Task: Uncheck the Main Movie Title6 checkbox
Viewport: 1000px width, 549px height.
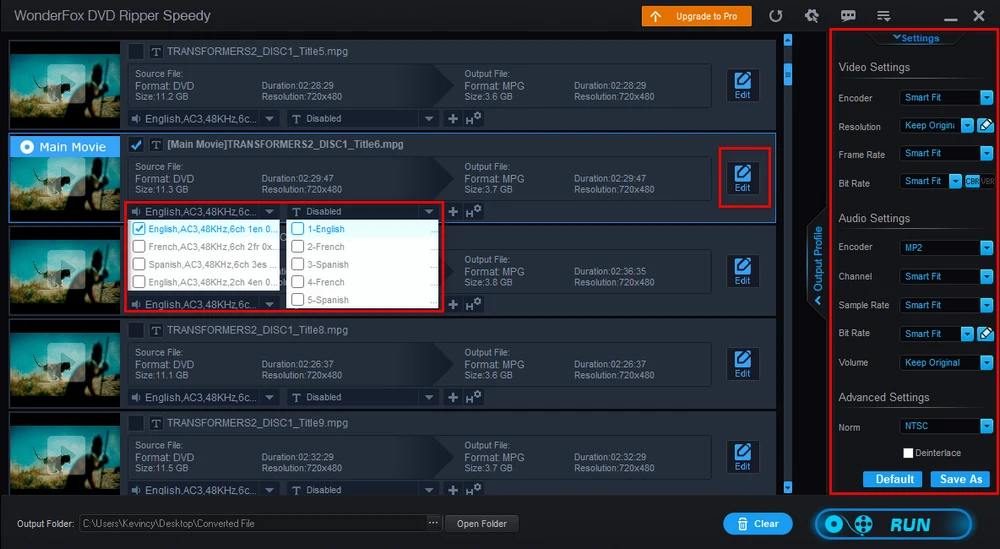Action: point(136,145)
